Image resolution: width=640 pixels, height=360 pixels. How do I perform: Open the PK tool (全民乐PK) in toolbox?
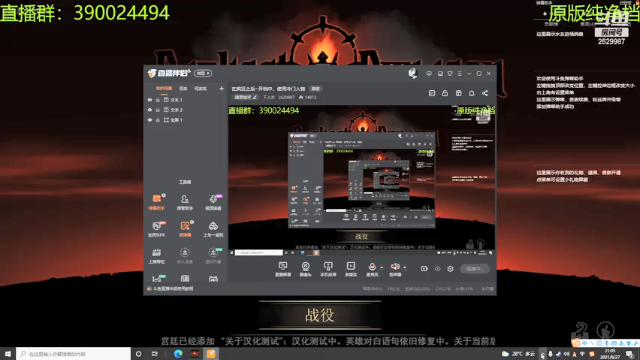[x=157, y=229]
